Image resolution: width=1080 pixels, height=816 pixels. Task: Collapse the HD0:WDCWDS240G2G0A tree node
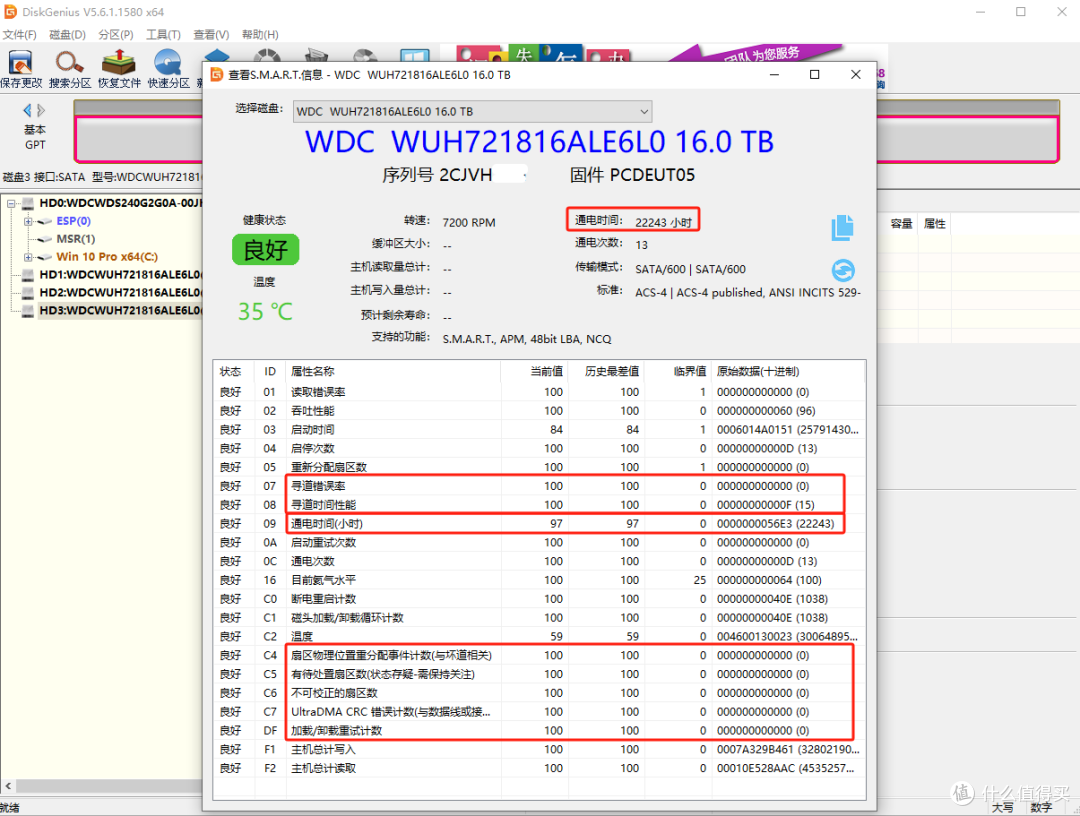pos(10,203)
